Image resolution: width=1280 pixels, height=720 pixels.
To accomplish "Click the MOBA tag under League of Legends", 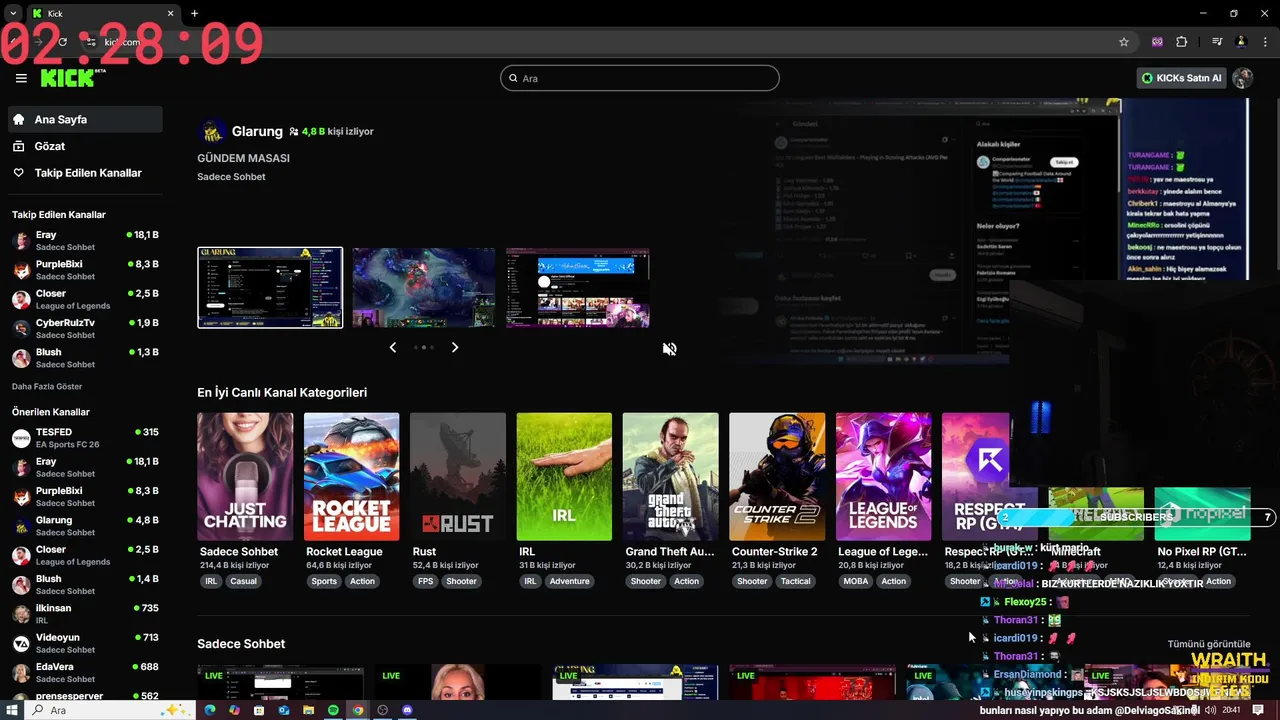I will pyautogui.click(x=855, y=581).
